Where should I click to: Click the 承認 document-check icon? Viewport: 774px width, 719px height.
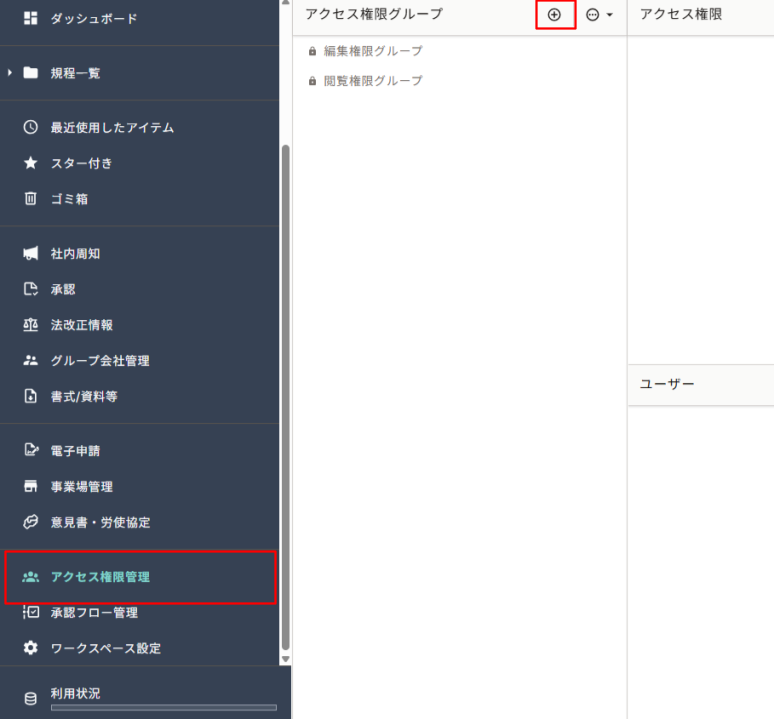click(x=31, y=289)
